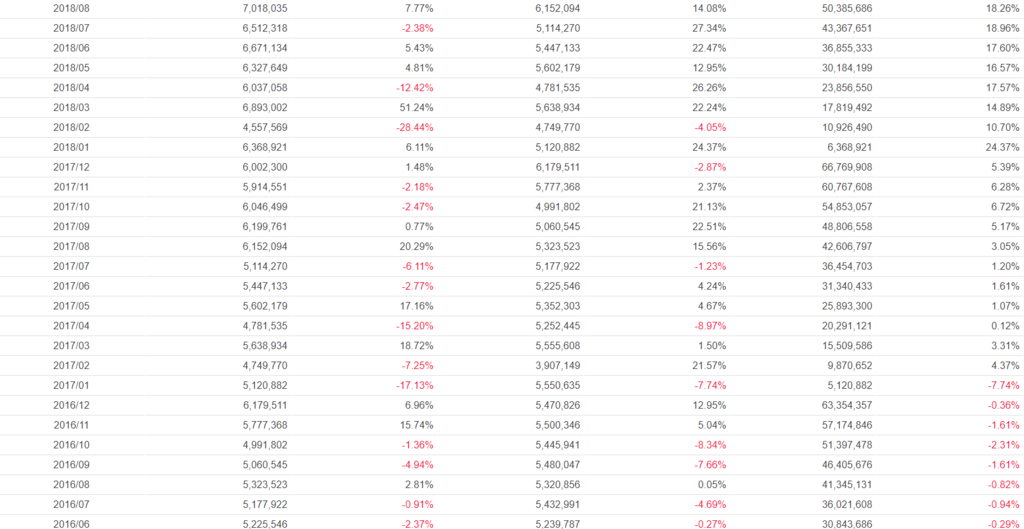Select the red -17.13% cell
The image size is (1024, 529).
[x=413, y=385]
